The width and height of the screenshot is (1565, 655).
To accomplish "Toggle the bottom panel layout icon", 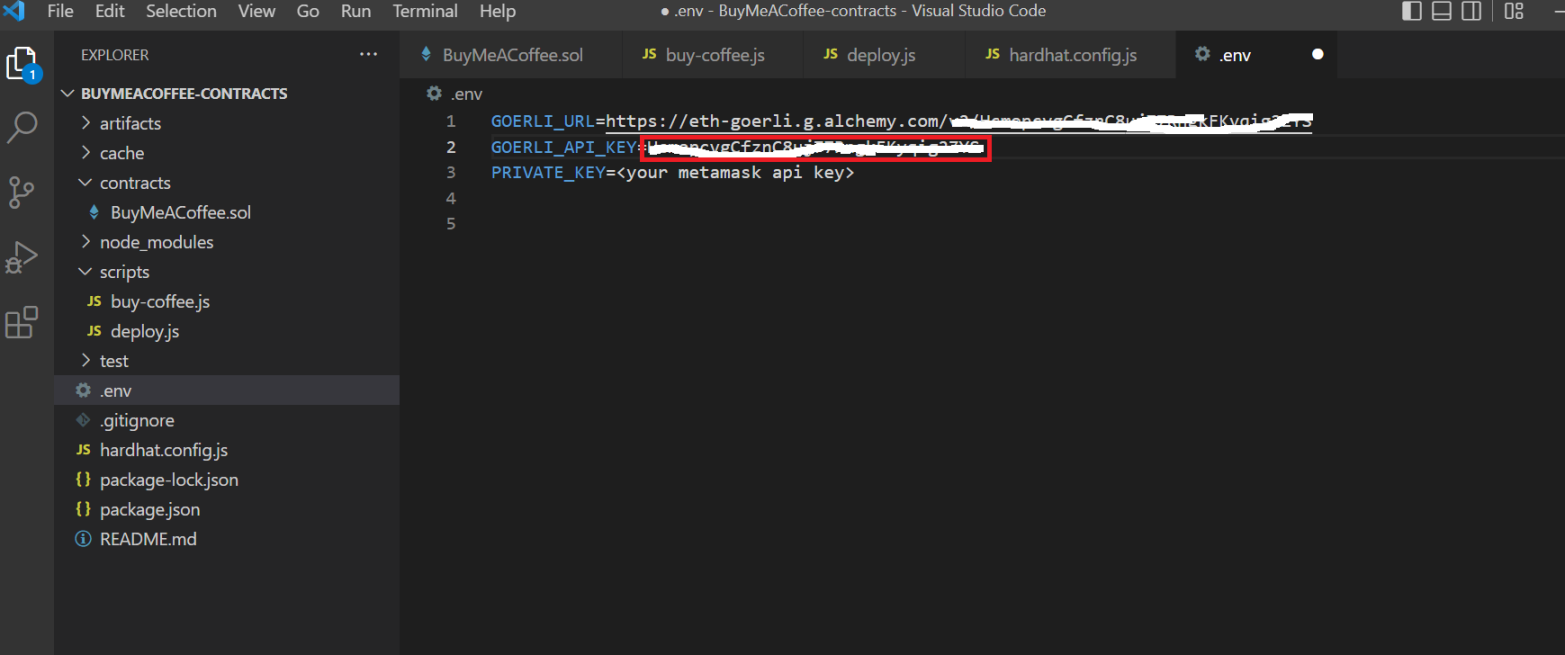I will [x=1441, y=12].
